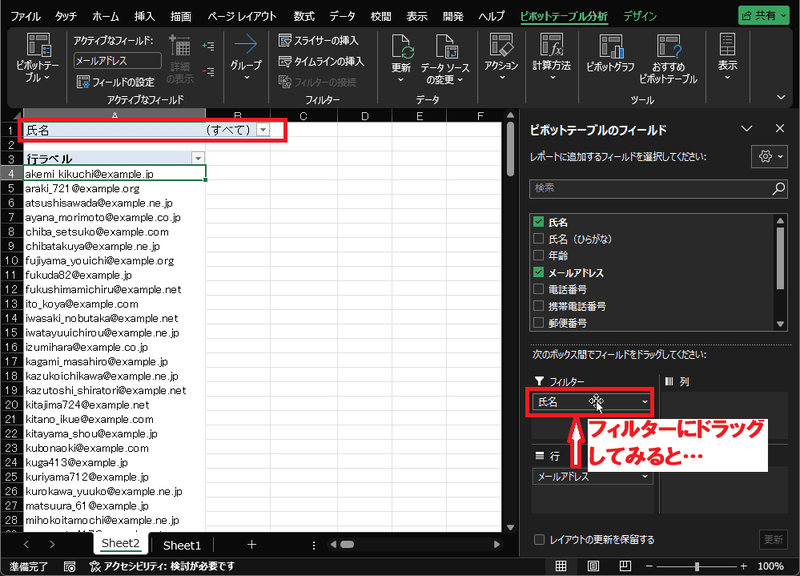Viewport: 800px width, 576px height.
Task: Open the macro recording status icon
Action: click(x=69, y=566)
